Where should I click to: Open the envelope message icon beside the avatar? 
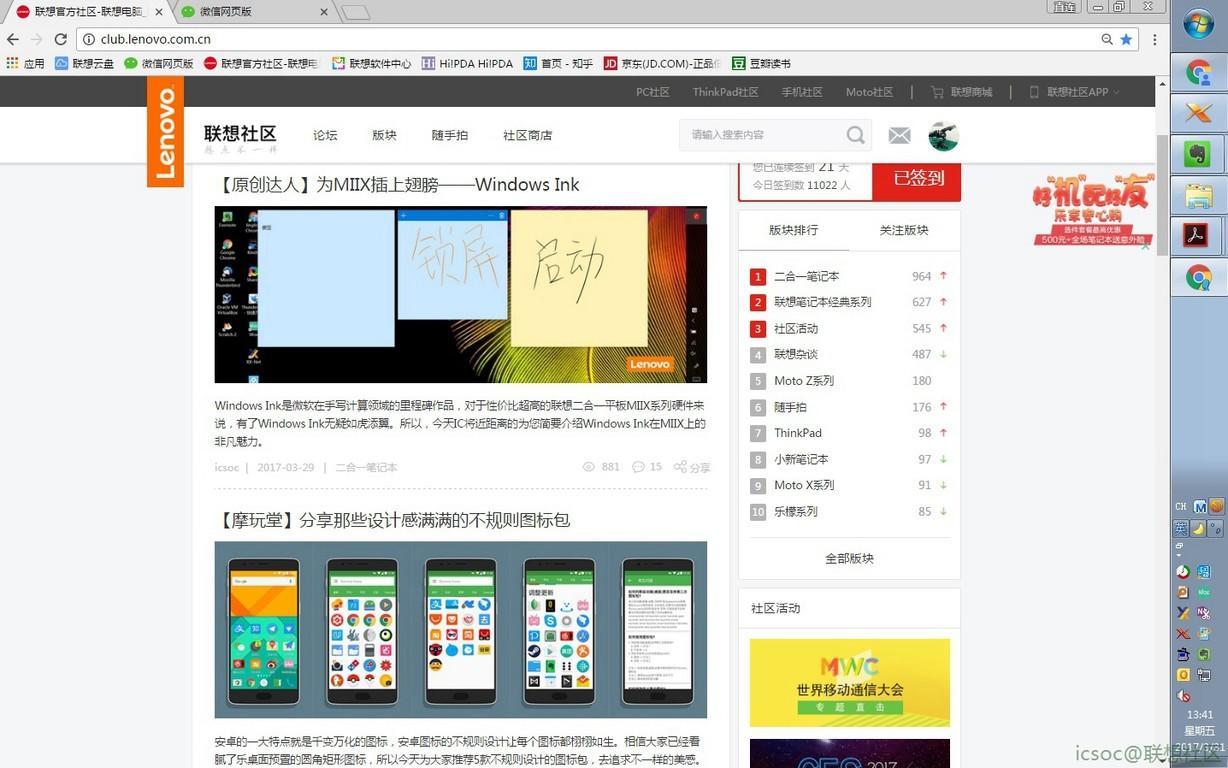pyautogui.click(x=899, y=135)
